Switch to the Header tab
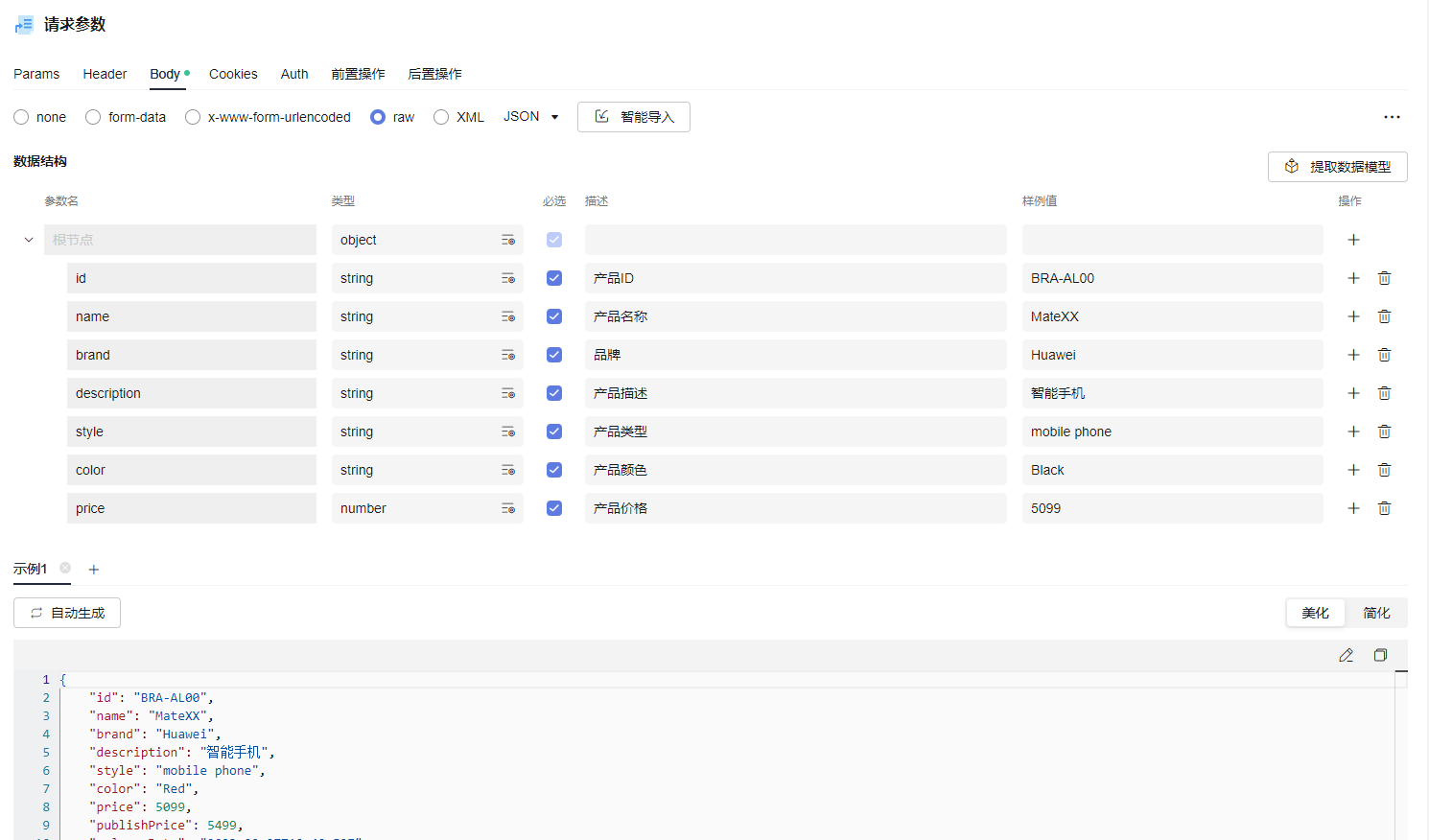This screenshot has height=840, width=1429. [x=105, y=74]
